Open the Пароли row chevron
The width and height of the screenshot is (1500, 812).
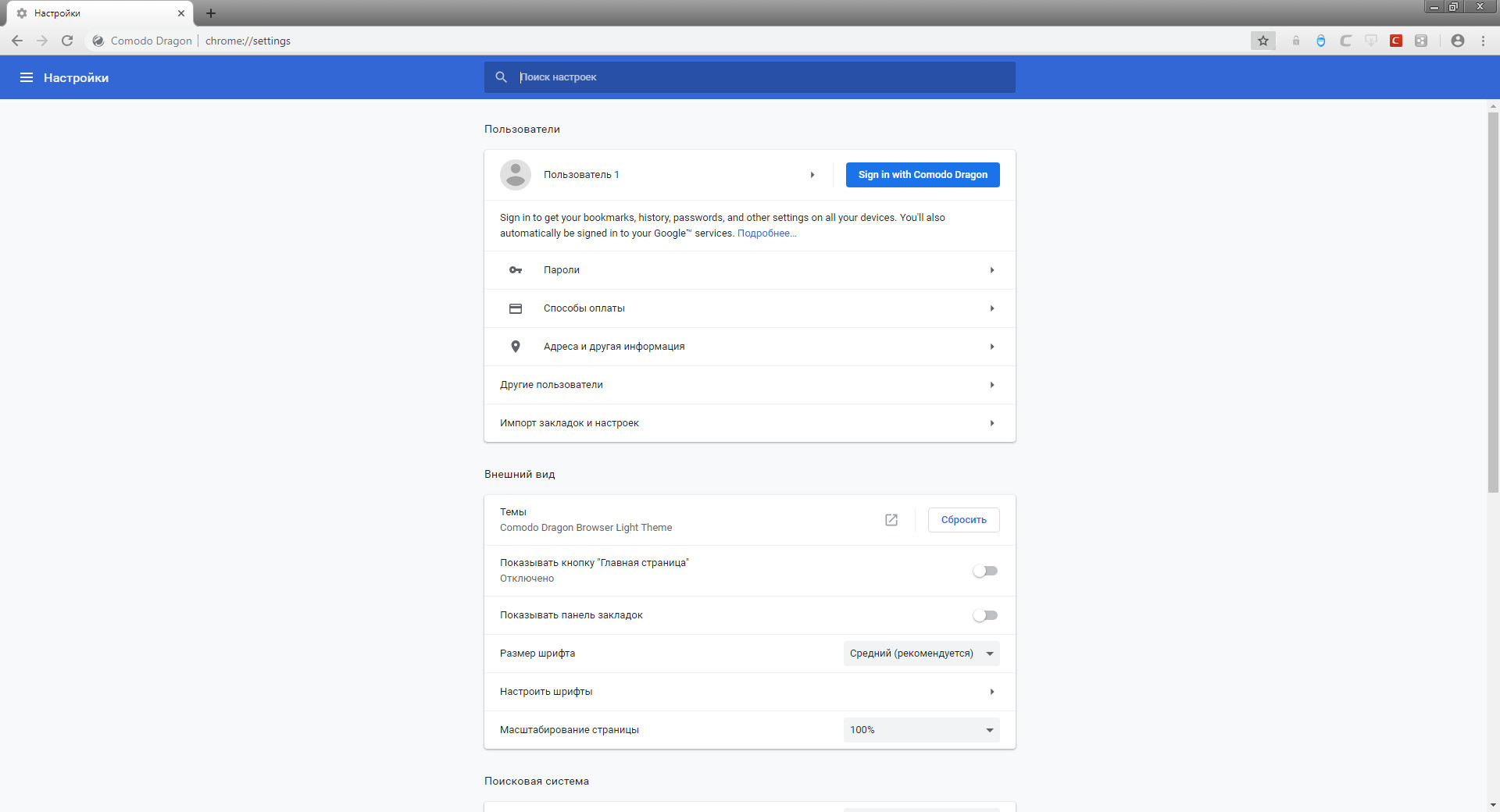point(992,270)
